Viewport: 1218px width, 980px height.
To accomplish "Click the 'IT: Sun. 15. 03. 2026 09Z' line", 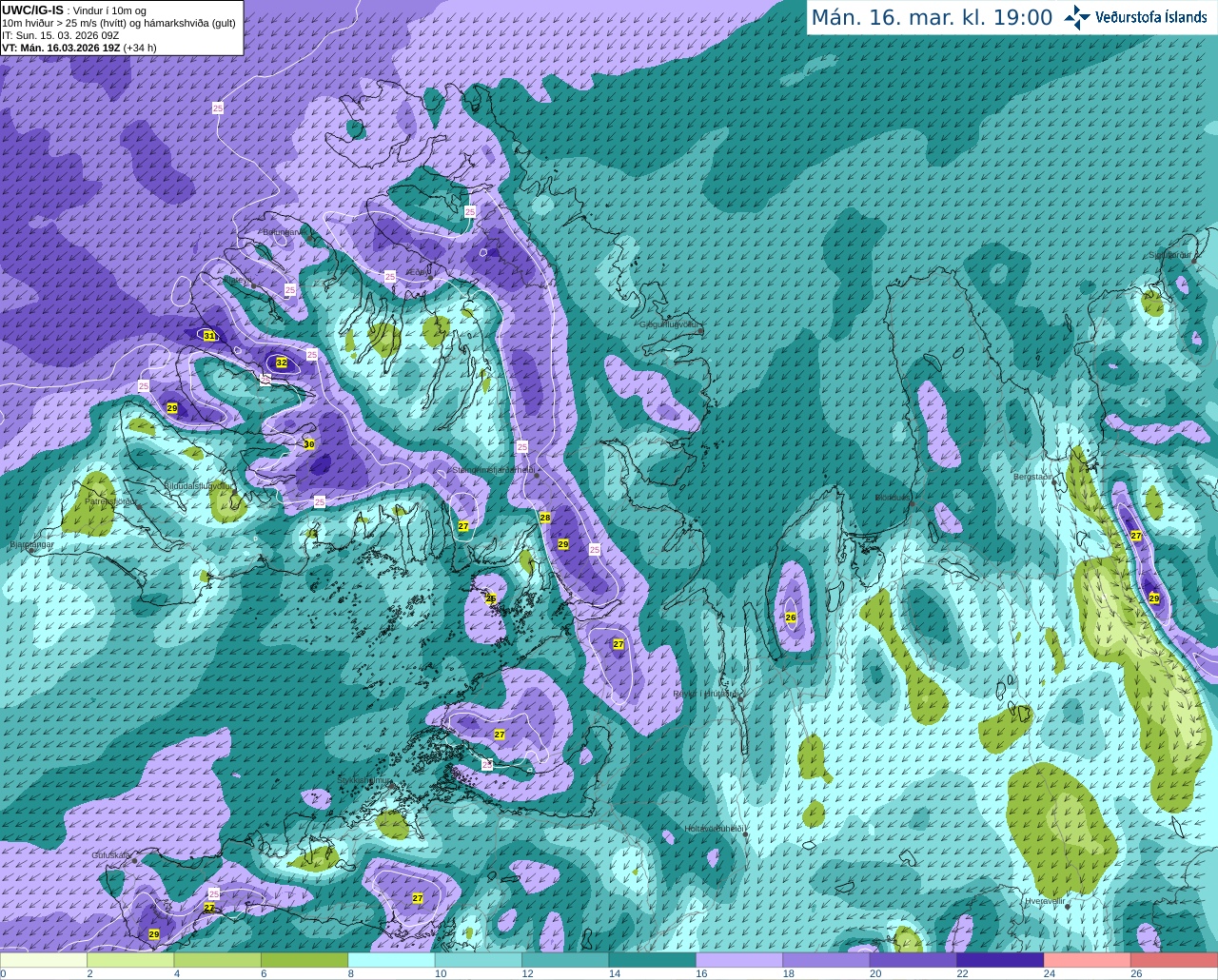I will [x=61, y=35].
